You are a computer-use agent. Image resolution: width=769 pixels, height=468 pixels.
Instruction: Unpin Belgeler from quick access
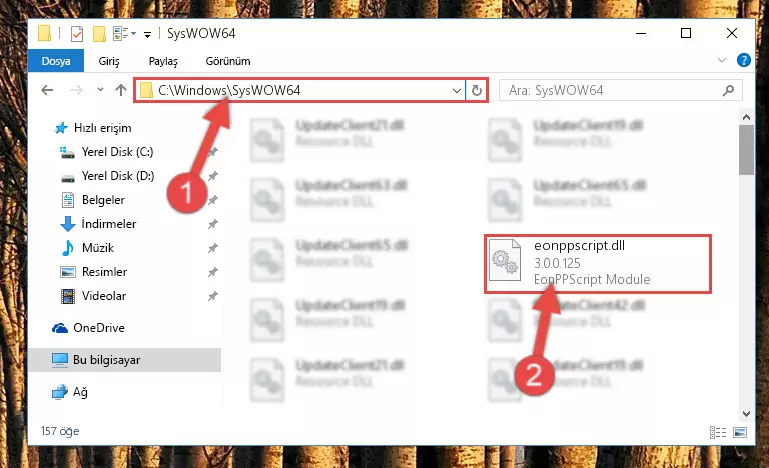click(212, 200)
